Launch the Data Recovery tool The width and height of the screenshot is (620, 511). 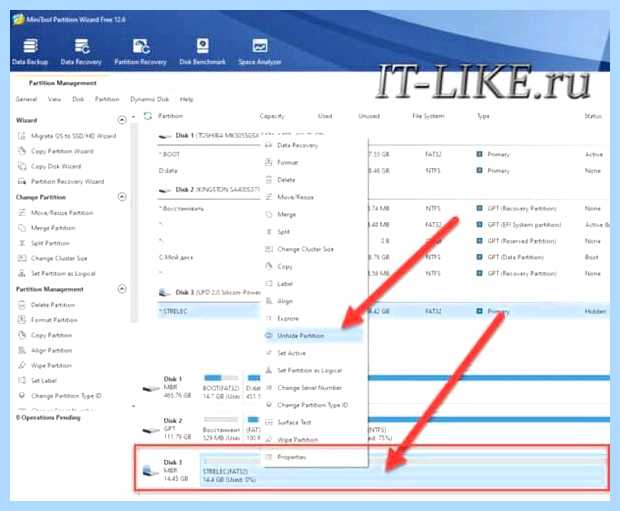click(x=81, y=51)
